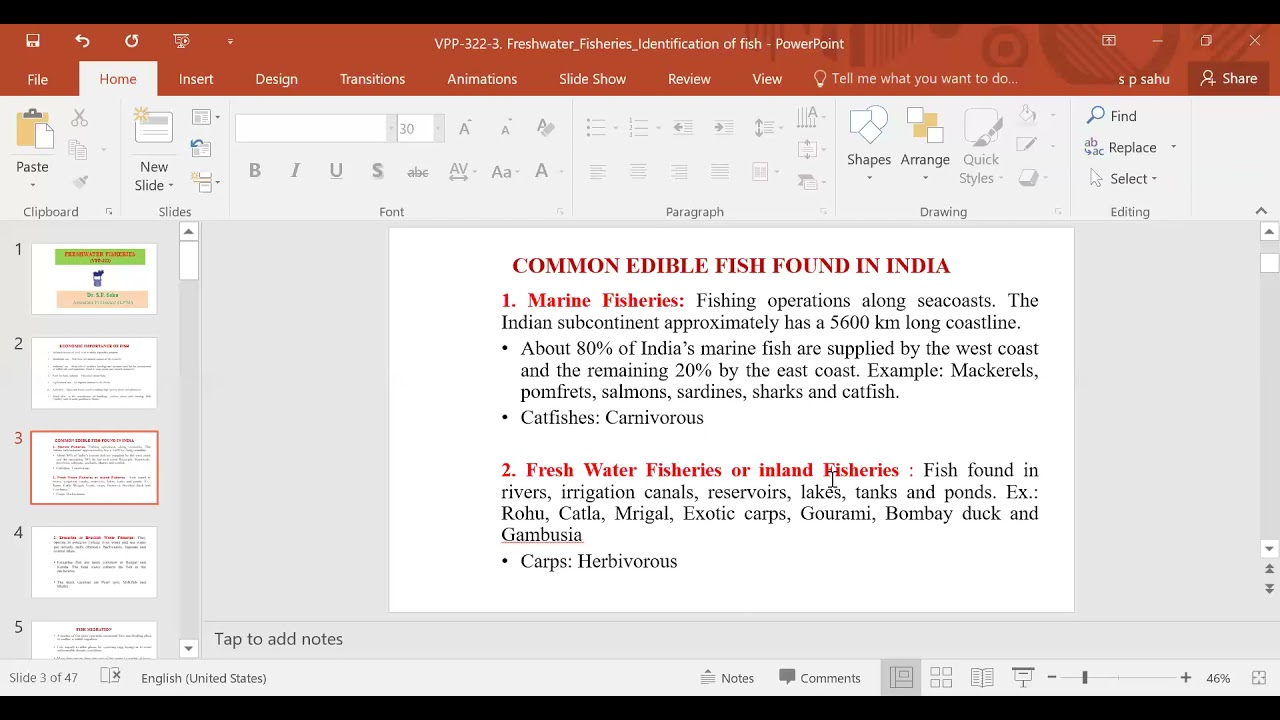Align text left in Paragraph group
1280x720 pixels.
[597, 172]
